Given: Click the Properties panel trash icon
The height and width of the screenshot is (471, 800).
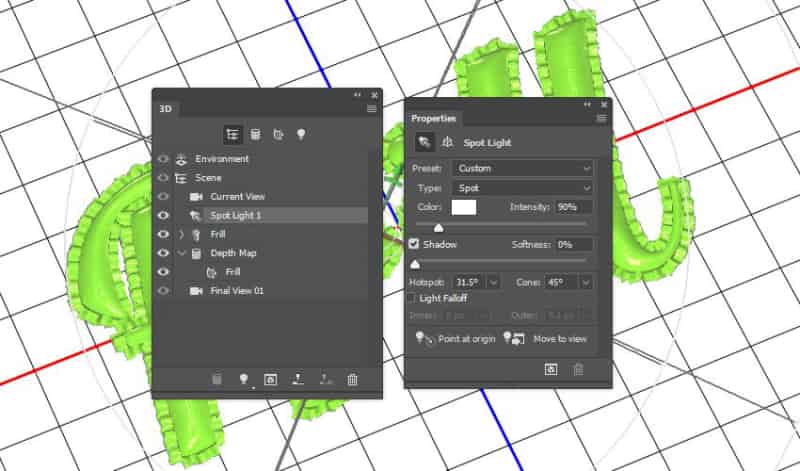Looking at the screenshot, I should pyautogui.click(x=578, y=369).
